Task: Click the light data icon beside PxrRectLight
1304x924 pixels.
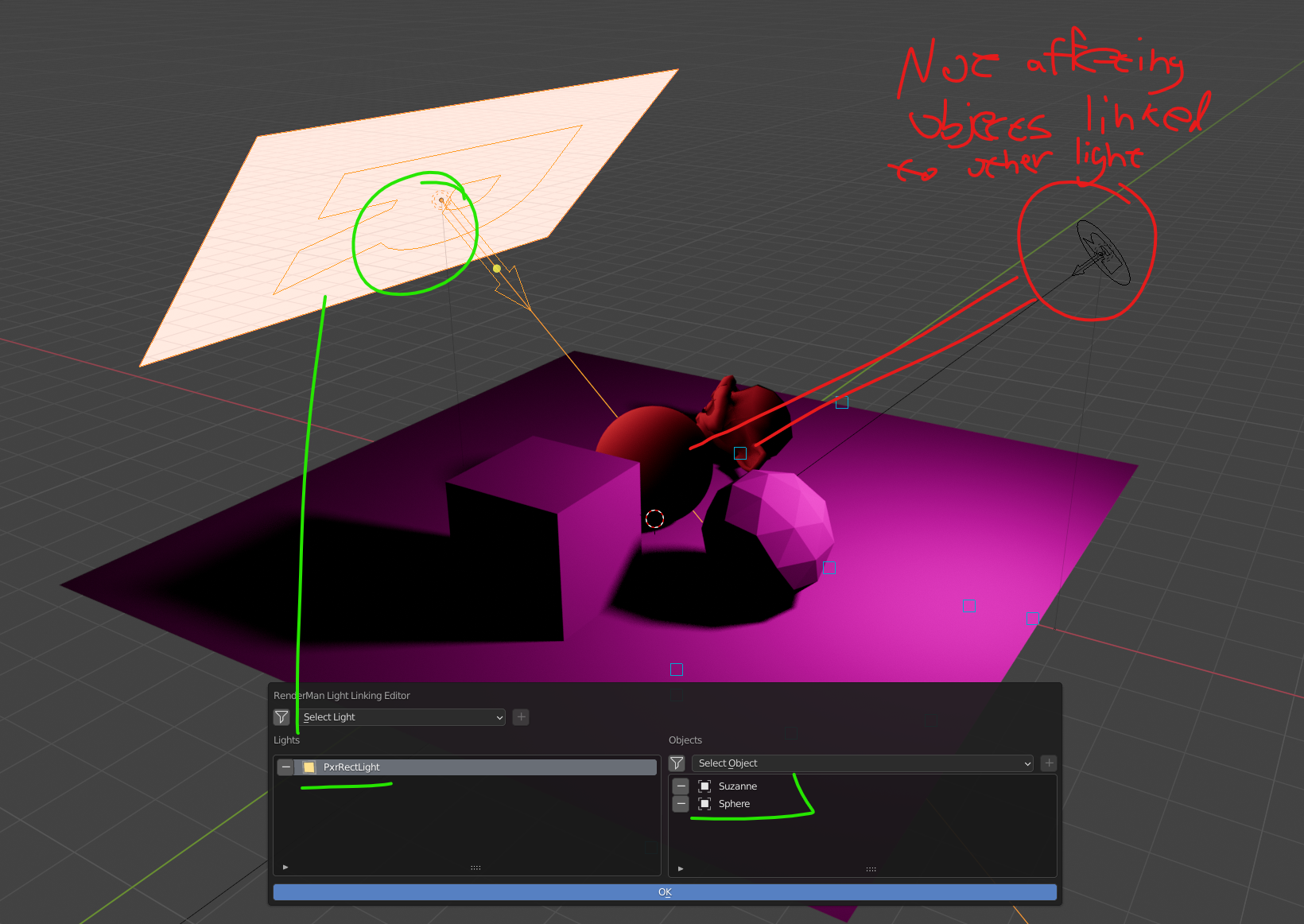Action: 309,767
